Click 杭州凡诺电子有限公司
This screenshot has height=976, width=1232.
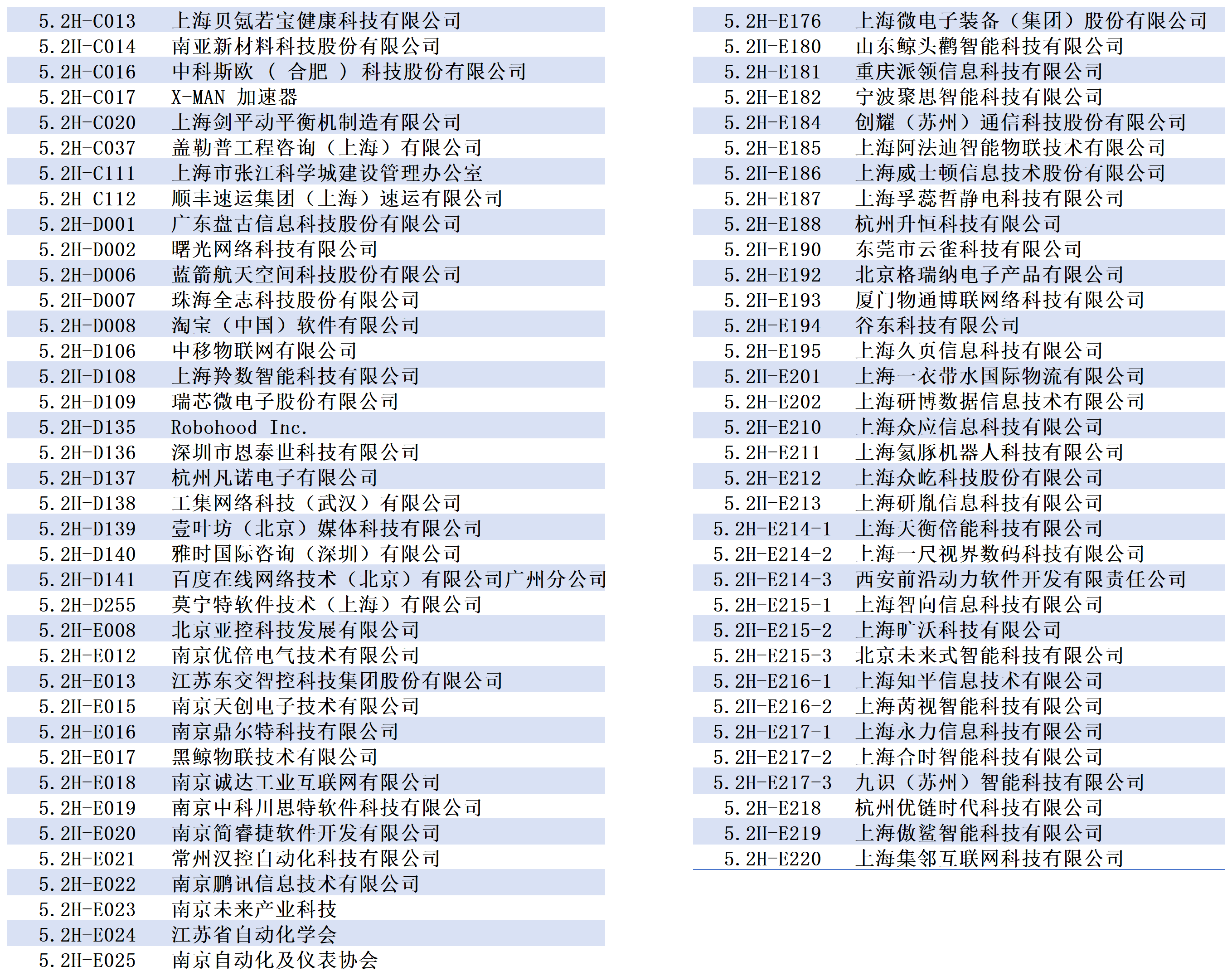point(274,478)
